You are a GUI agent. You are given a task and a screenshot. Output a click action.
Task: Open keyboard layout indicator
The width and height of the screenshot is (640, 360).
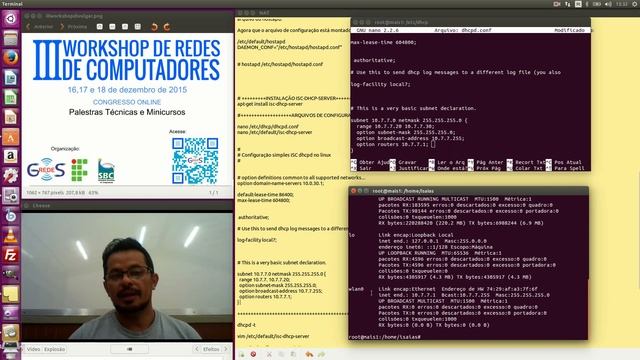(578, 4)
